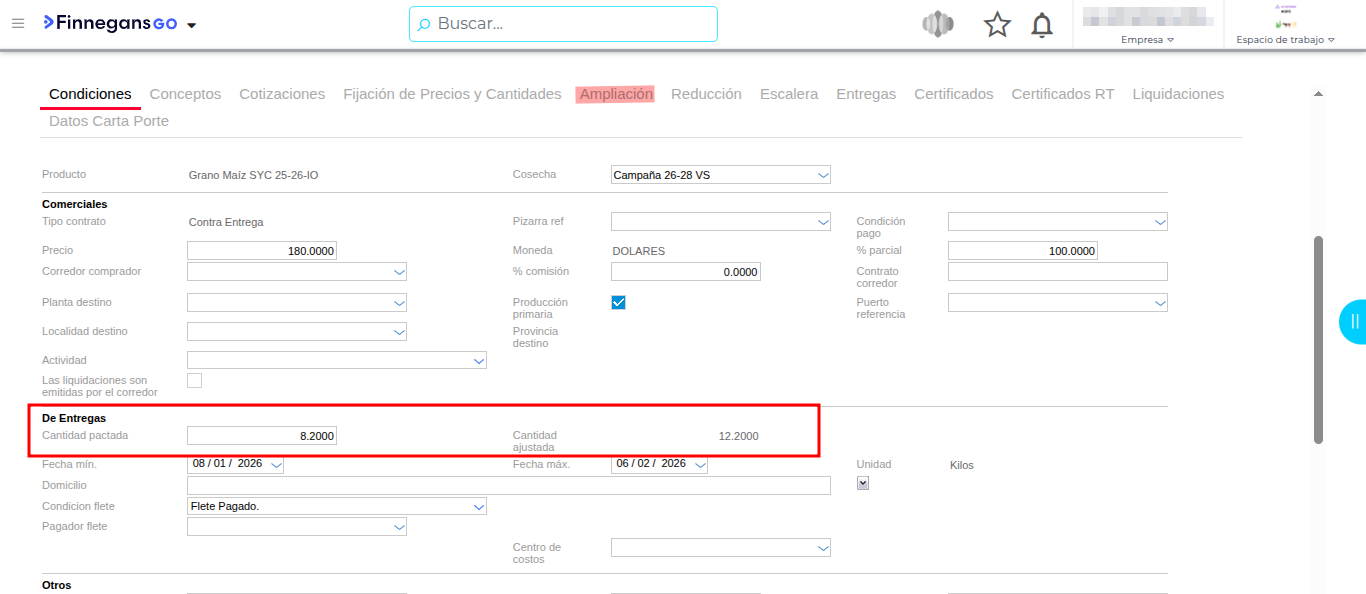The width and height of the screenshot is (1366, 594).
Task: Click the blue side panel handle
Action: (x=1354, y=321)
